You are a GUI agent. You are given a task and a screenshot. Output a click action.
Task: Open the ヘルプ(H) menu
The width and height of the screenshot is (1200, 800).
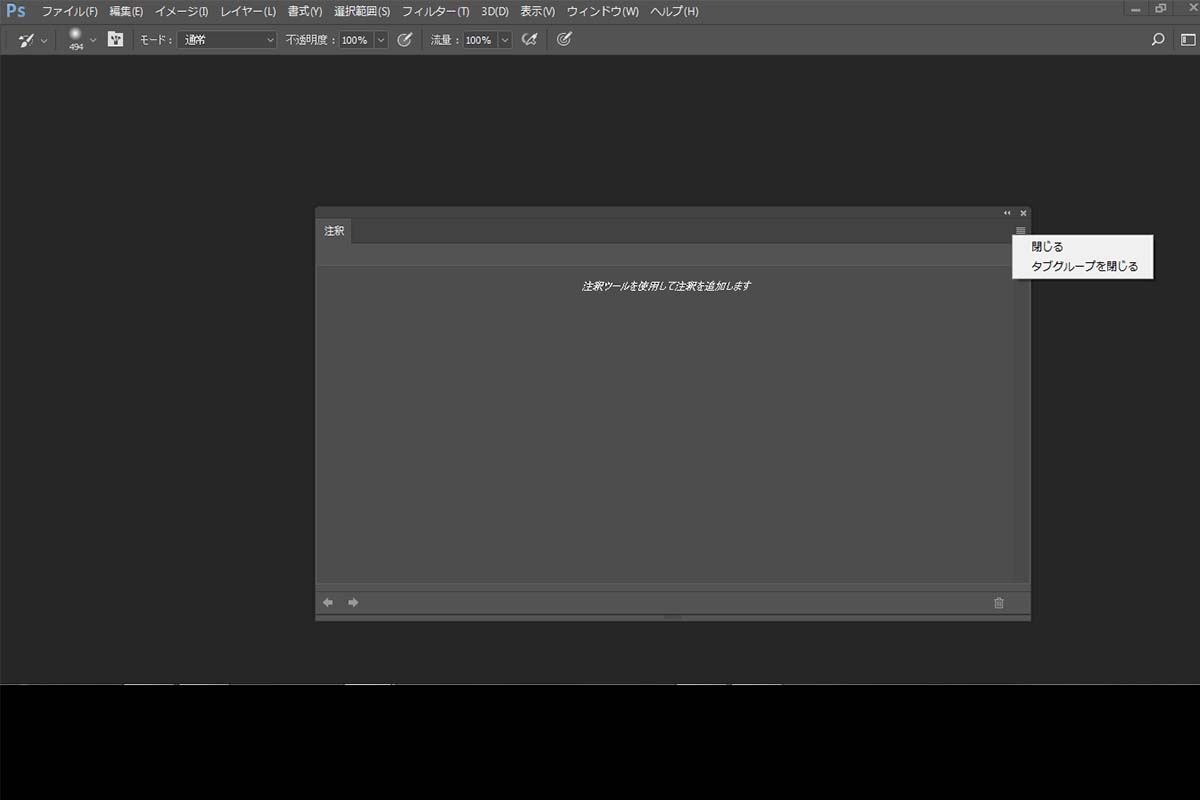pos(674,12)
